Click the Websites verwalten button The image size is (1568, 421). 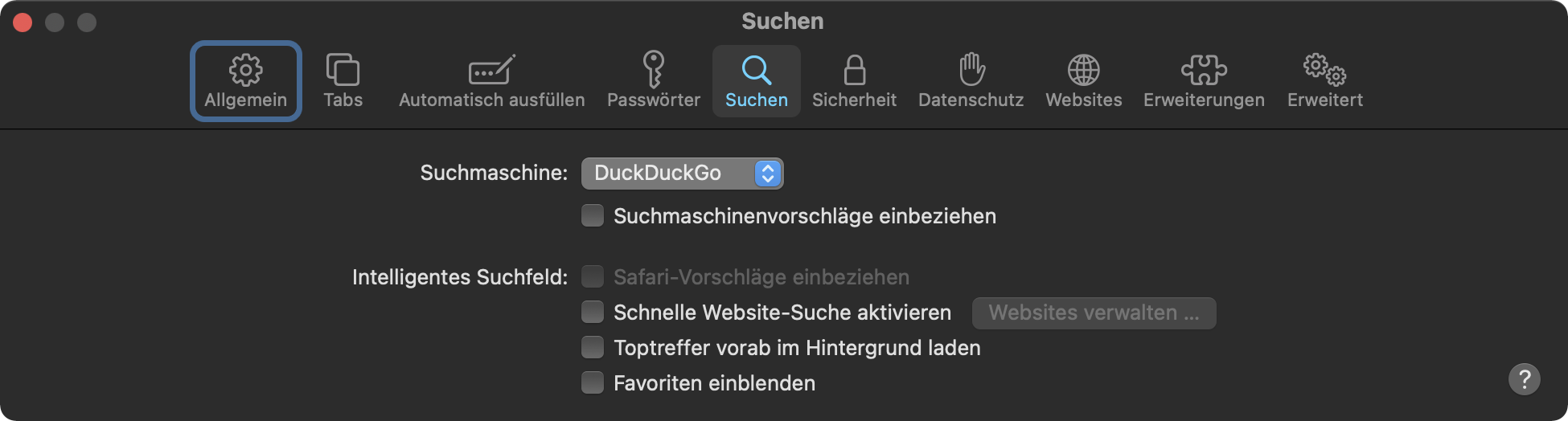[1094, 313]
